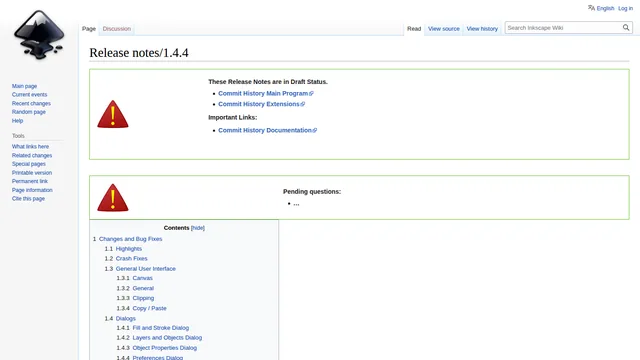
Task: Open the Page tab
Action: click(89, 29)
